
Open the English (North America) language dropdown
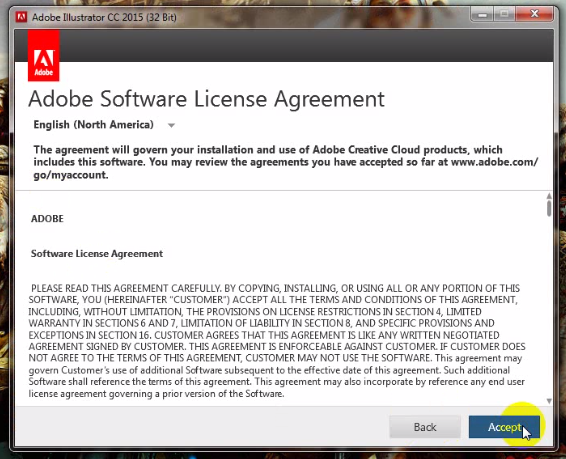[104, 125]
